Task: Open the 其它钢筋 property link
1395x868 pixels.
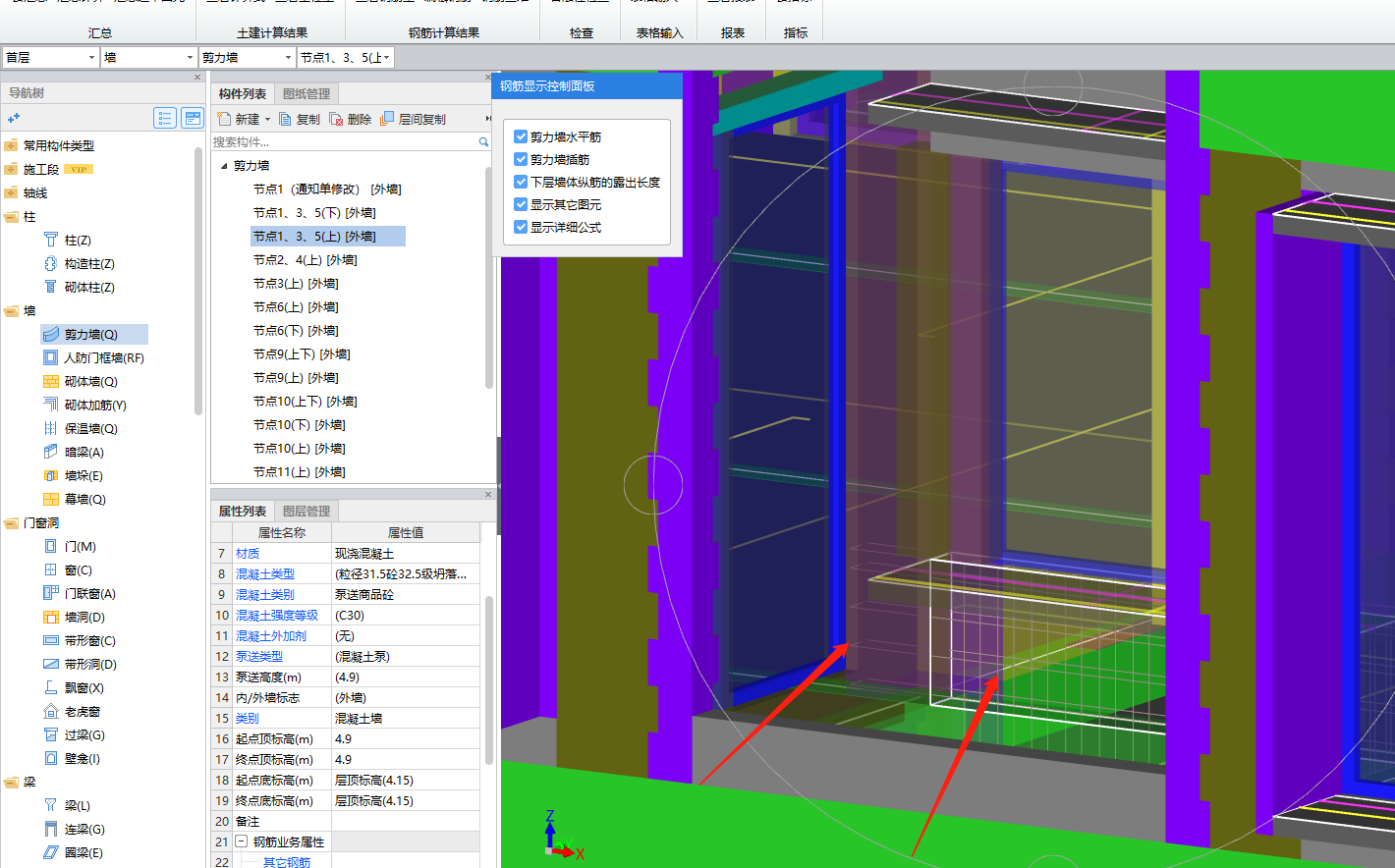Action: pyautogui.click(x=287, y=862)
